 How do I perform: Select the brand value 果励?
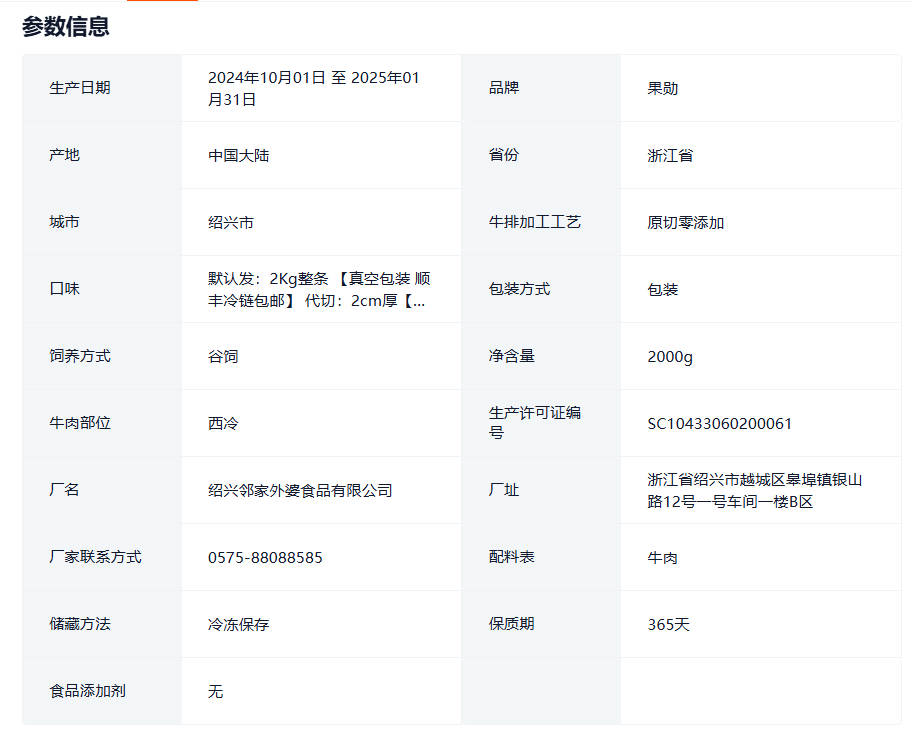[662, 88]
